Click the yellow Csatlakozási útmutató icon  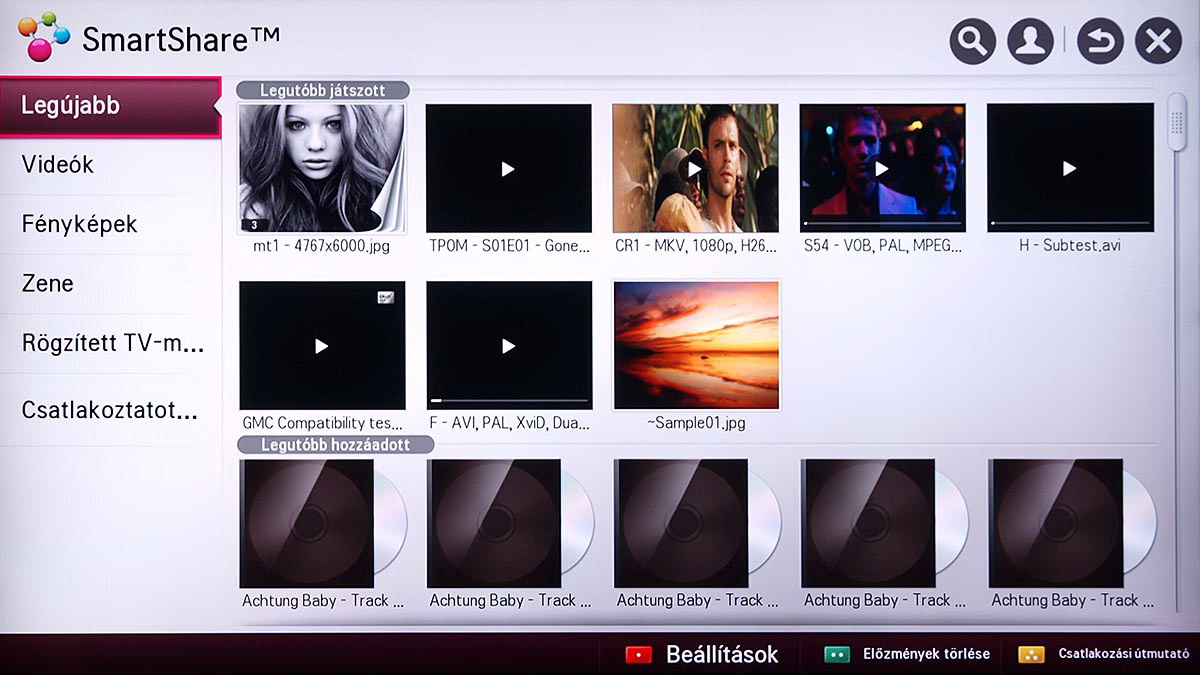[x=1031, y=654]
